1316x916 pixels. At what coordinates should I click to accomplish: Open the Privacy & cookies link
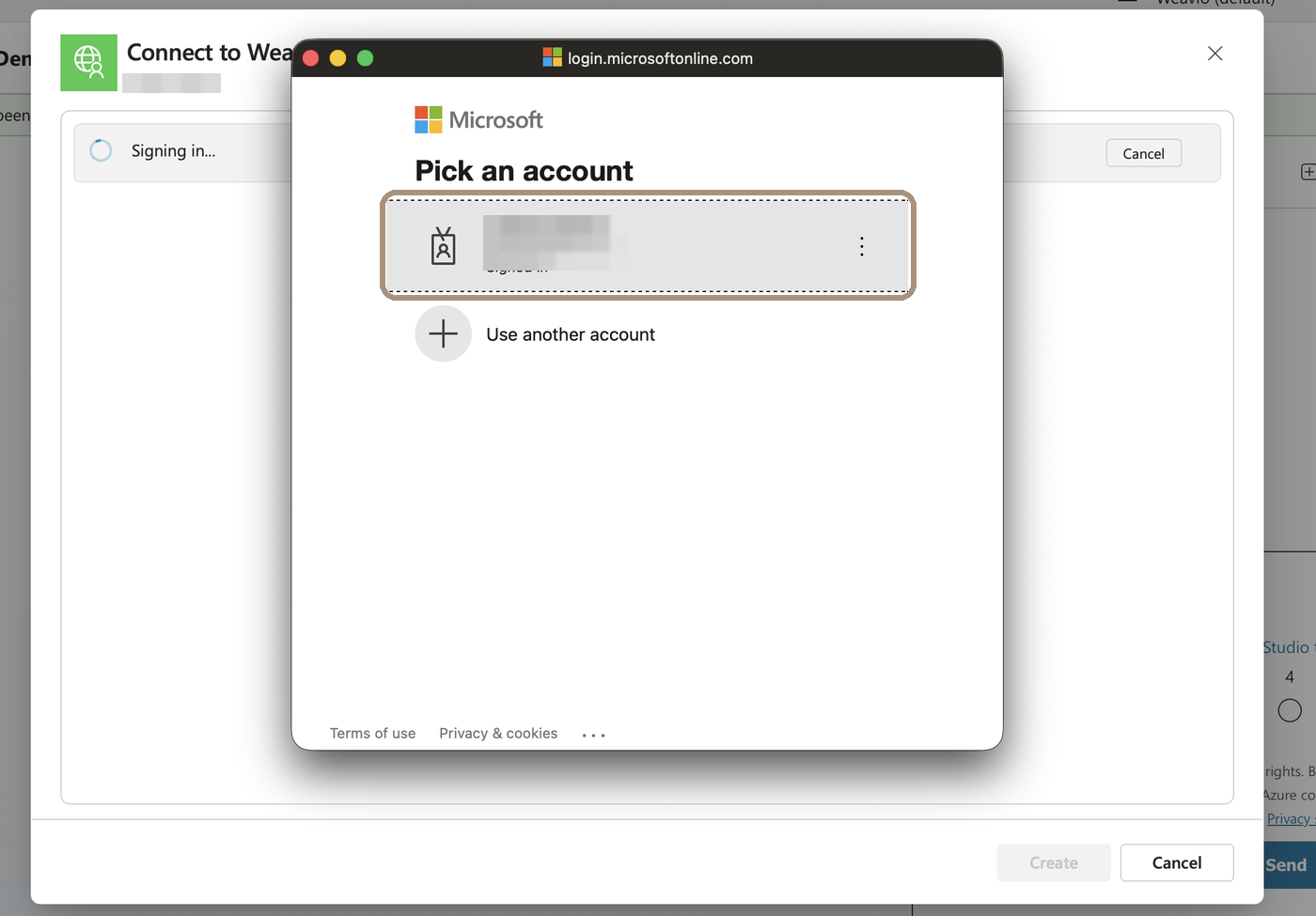(x=498, y=733)
